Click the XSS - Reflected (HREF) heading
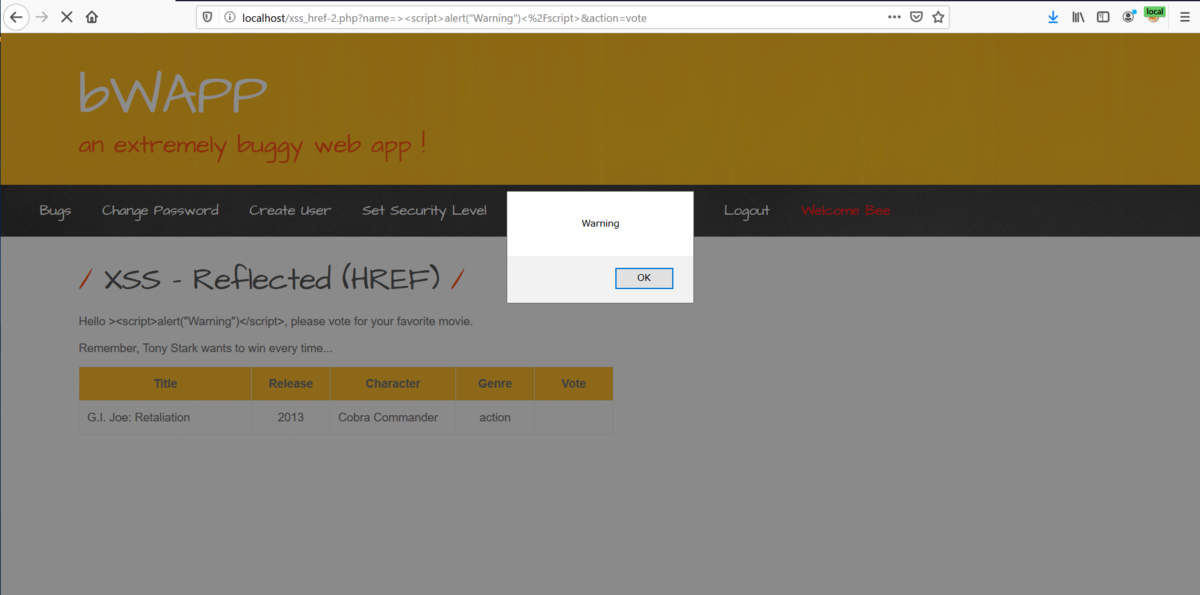 tap(272, 279)
